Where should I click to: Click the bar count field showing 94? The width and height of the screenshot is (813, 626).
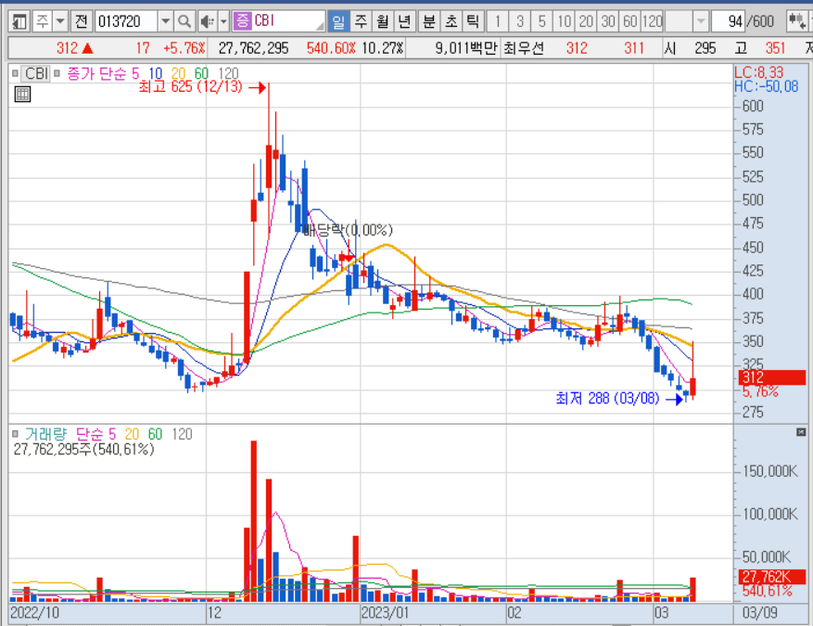728,21
